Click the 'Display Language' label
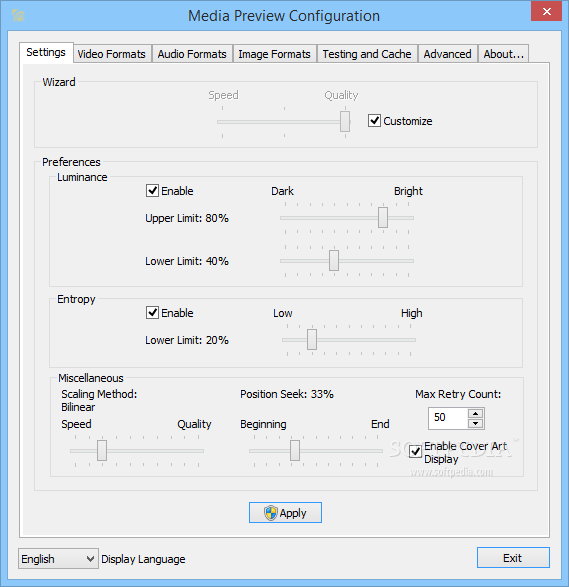 click(143, 559)
